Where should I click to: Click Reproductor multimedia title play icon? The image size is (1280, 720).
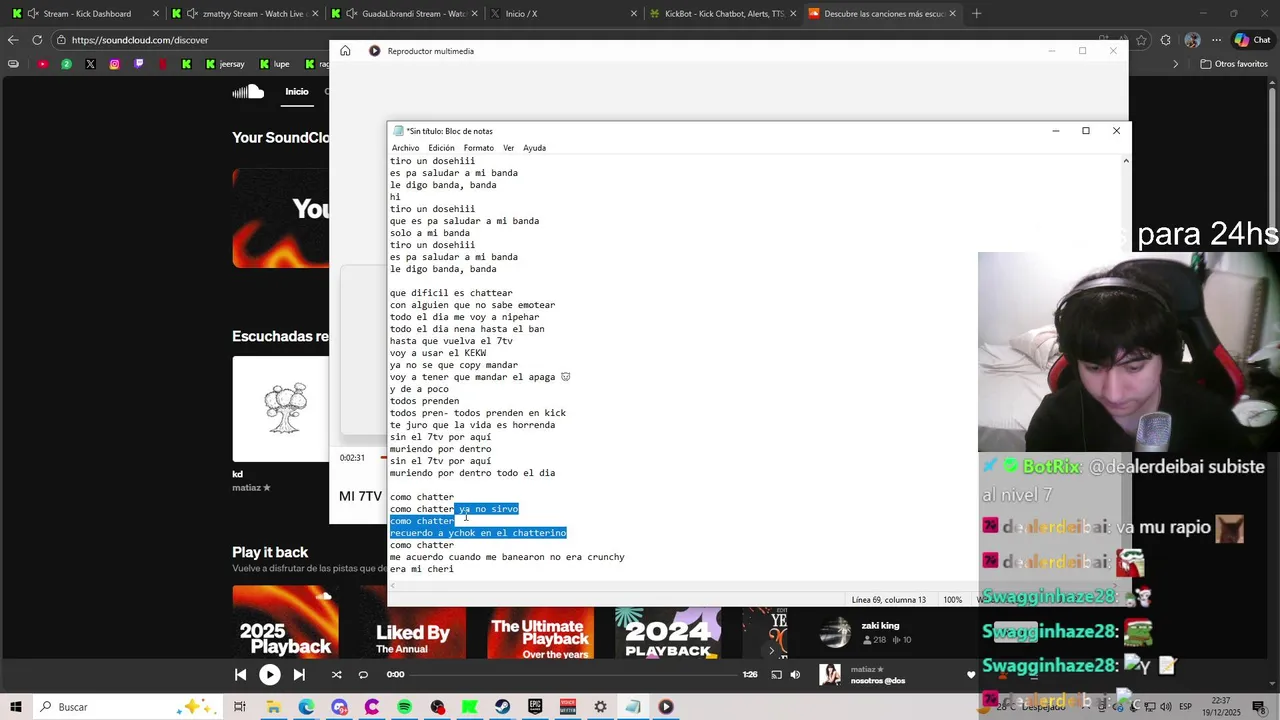coord(375,51)
